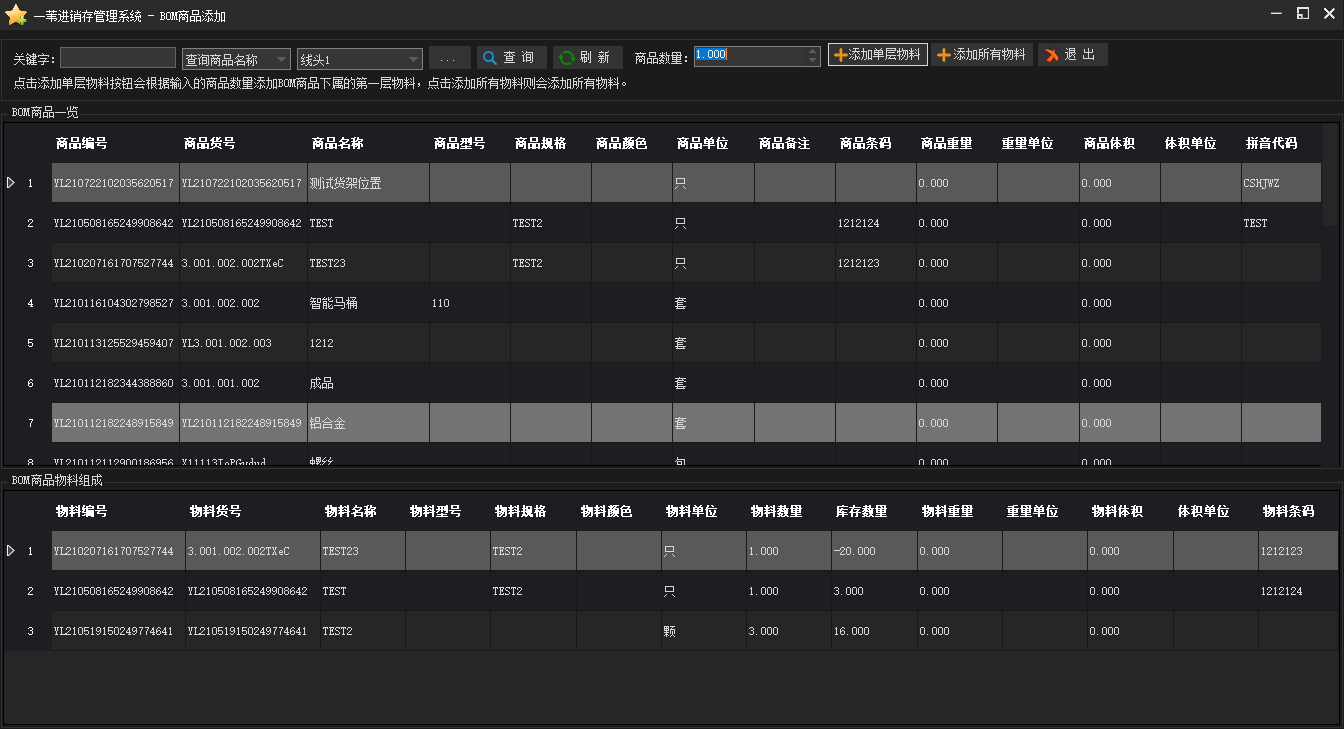Click the plus icon of 添加单层物料
The image size is (1344, 729).
click(840, 55)
